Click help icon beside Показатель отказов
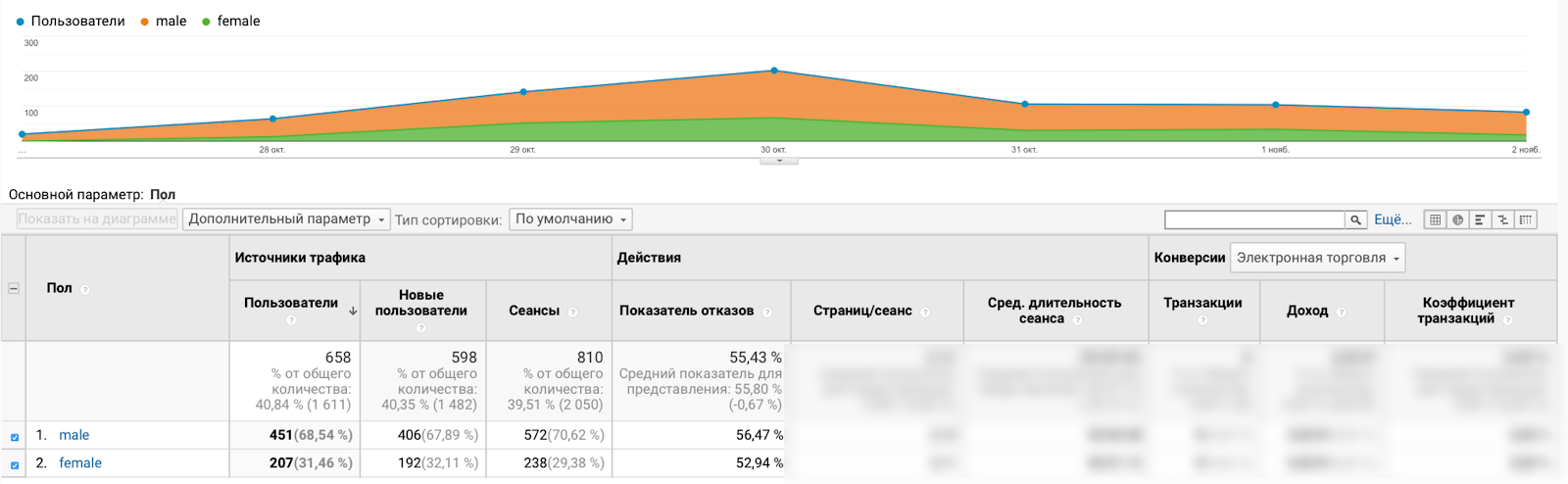Viewport: 1568px width, 484px height. [x=767, y=312]
